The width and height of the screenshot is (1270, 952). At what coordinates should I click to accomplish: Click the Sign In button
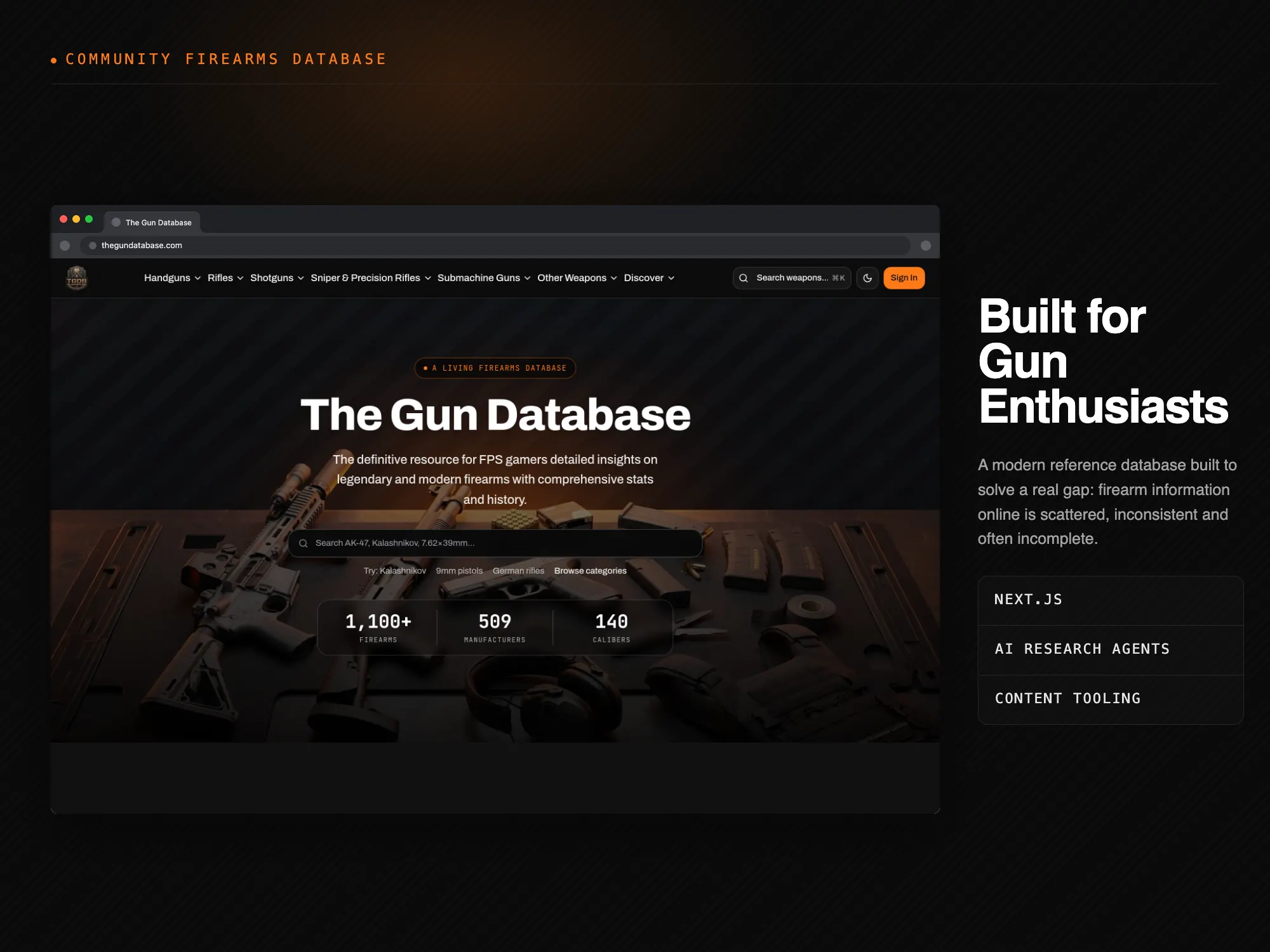coord(904,278)
